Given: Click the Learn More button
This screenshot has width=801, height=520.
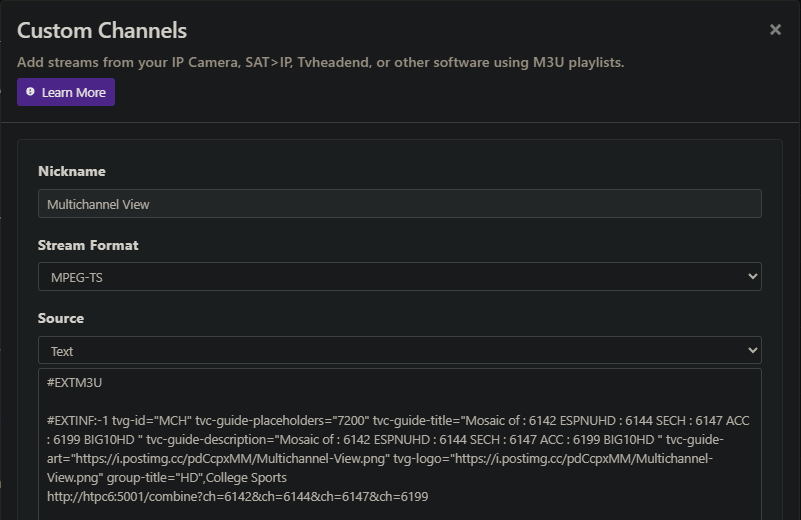Looking at the screenshot, I should point(66,92).
